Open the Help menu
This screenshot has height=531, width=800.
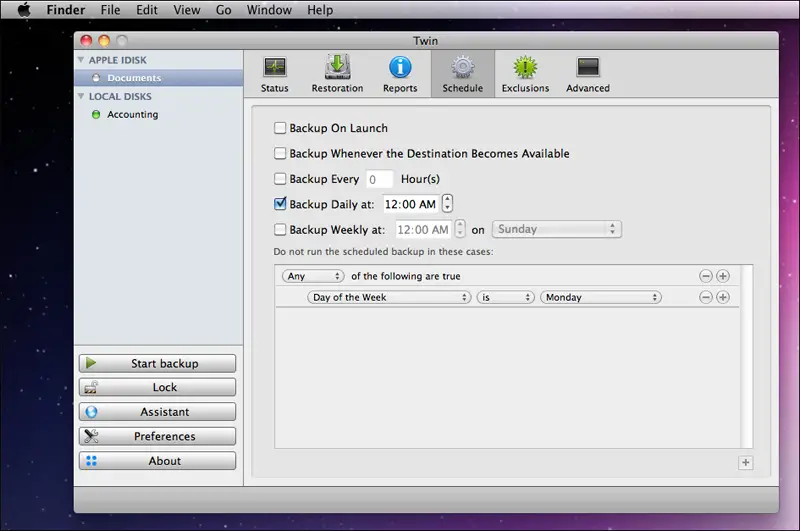coord(320,10)
